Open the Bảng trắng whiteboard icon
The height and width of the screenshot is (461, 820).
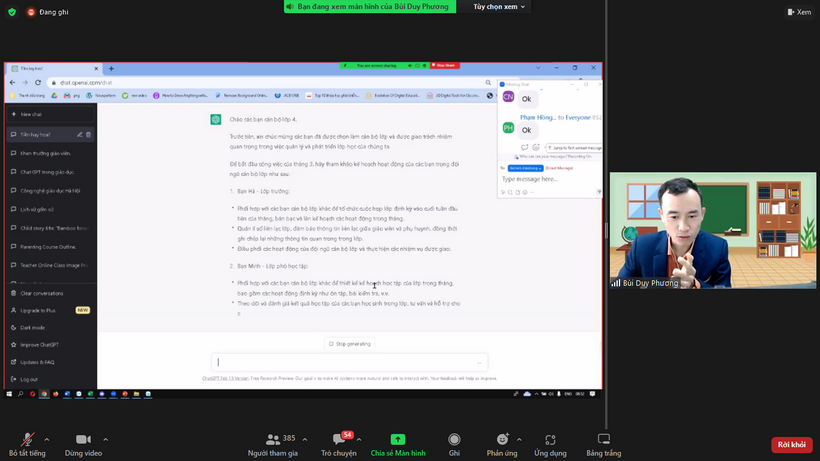(x=603, y=440)
